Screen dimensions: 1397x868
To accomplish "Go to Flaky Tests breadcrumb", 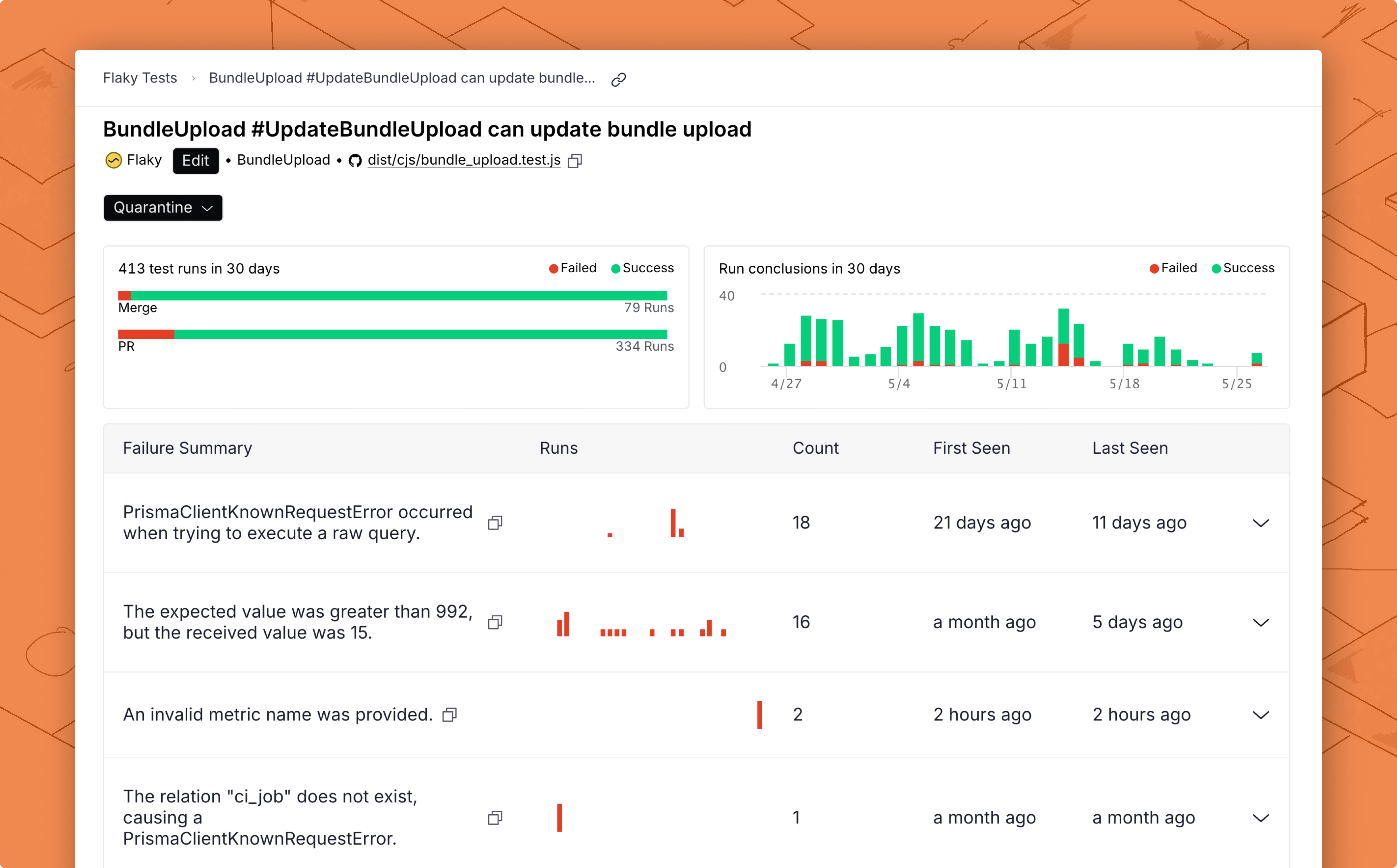I will 140,78.
